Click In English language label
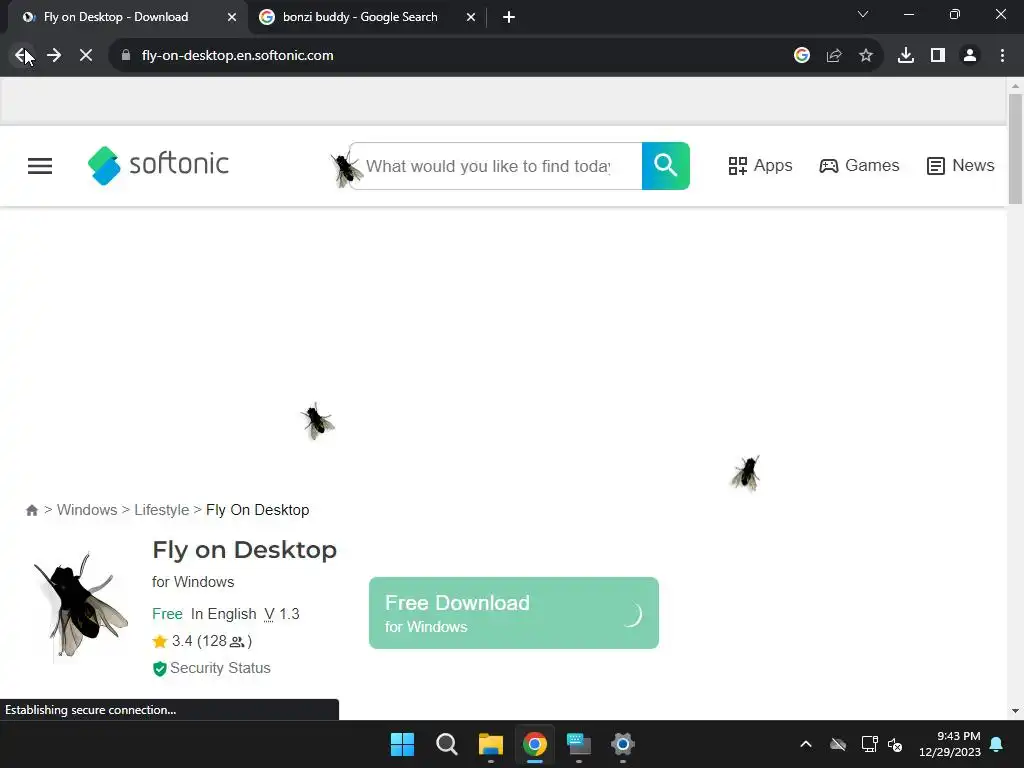Image resolution: width=1024 pixels, height=768 pixels. (223, 614)
